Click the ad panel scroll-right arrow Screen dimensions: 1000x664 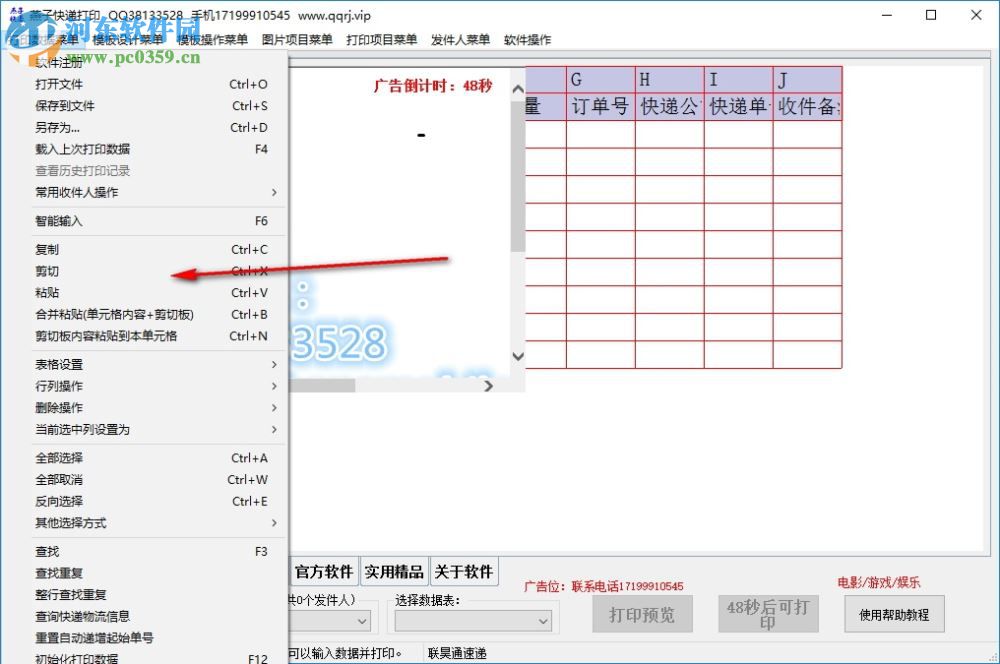(x=489, y=385)
